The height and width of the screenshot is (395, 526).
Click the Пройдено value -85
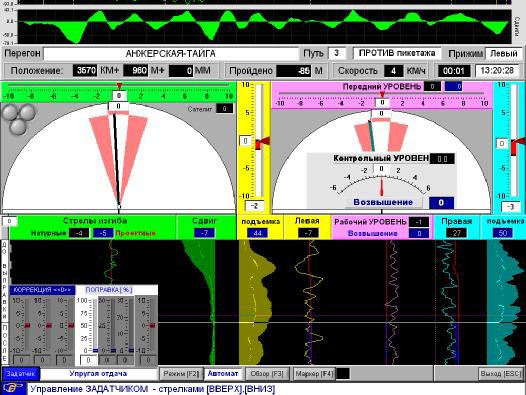coord(294,71)
